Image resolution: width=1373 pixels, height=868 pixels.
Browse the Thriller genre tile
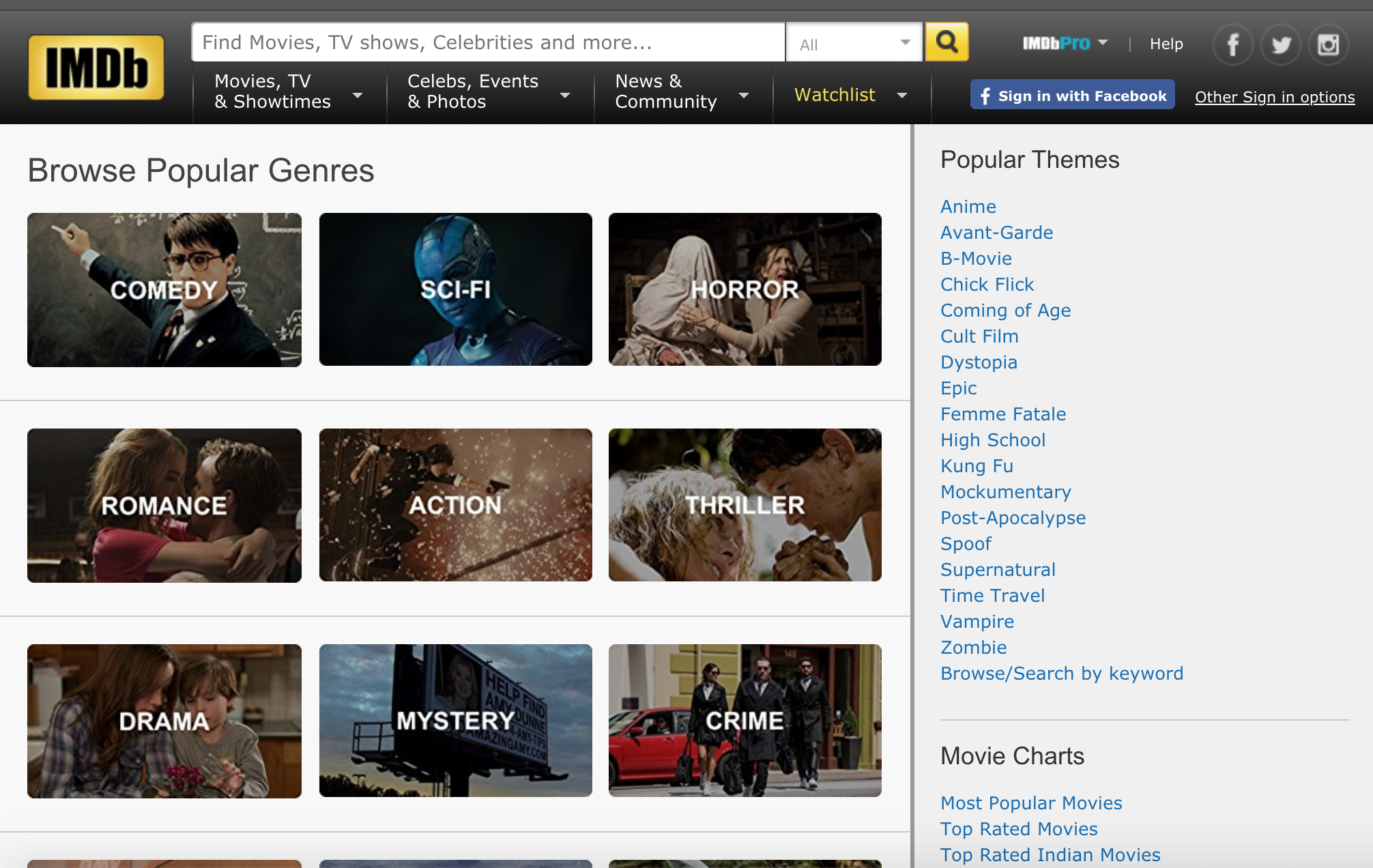(745, 505)
